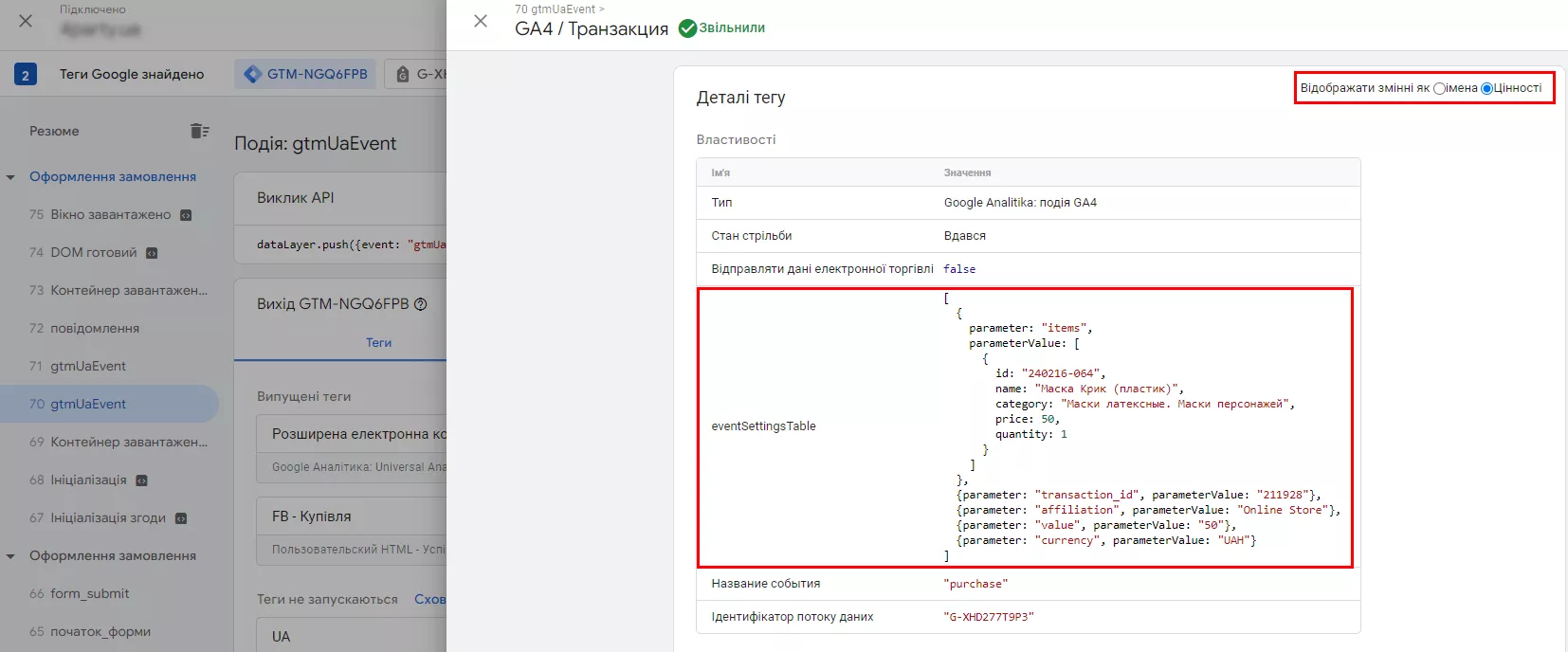Click the API icon next to Ініціалізація

[x=141, y=480]
